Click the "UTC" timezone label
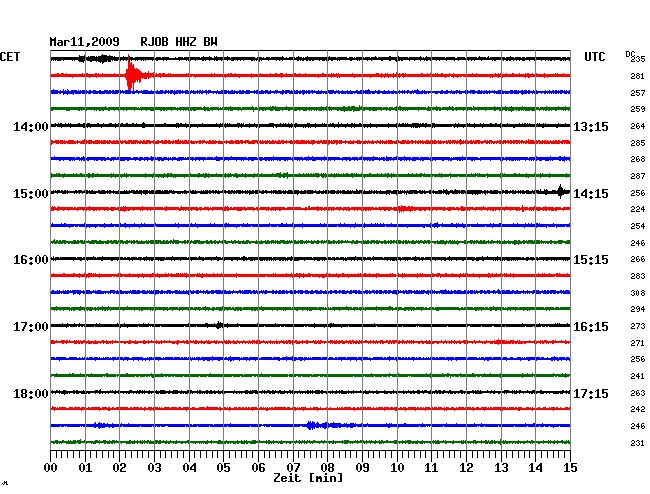650x494 pixels. (594, 57)
